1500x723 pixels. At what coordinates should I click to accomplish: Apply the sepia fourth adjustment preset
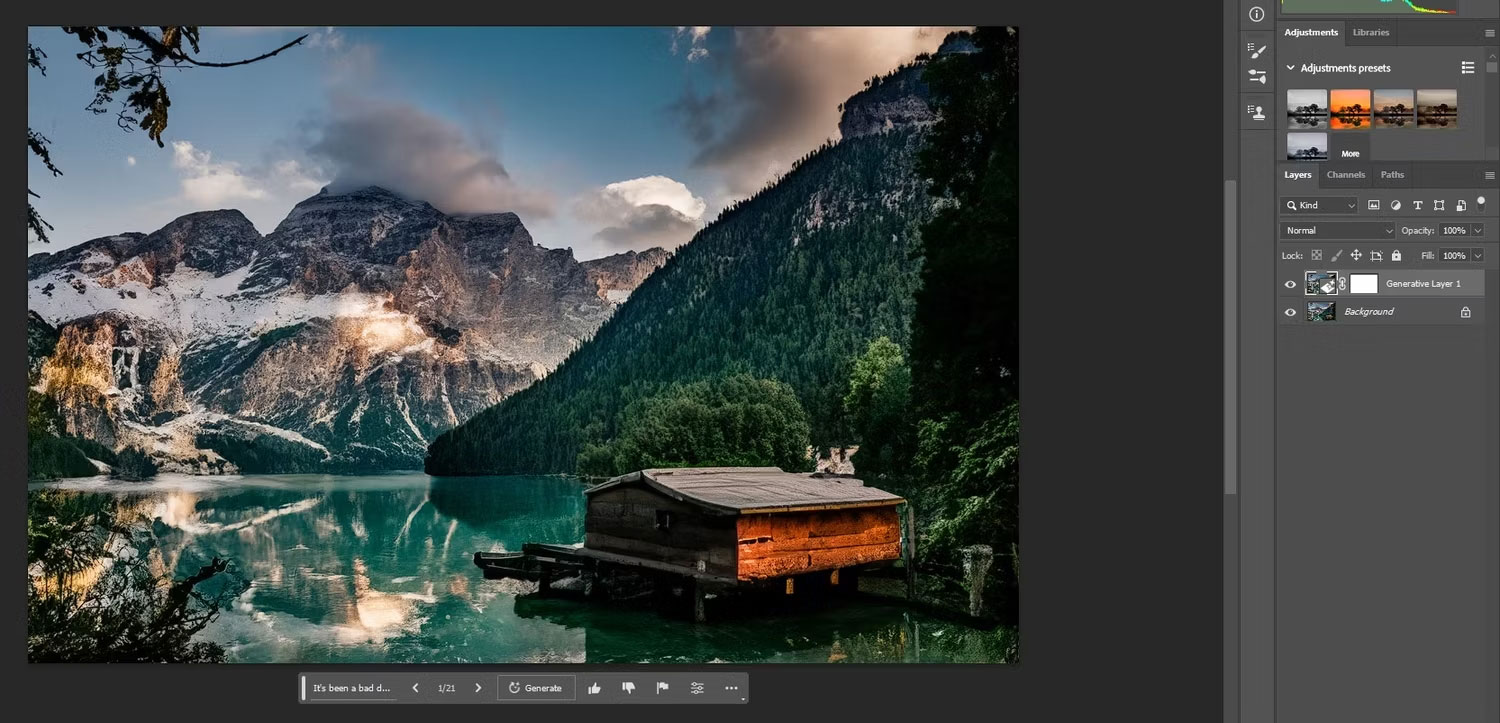tap(1437, 109)
